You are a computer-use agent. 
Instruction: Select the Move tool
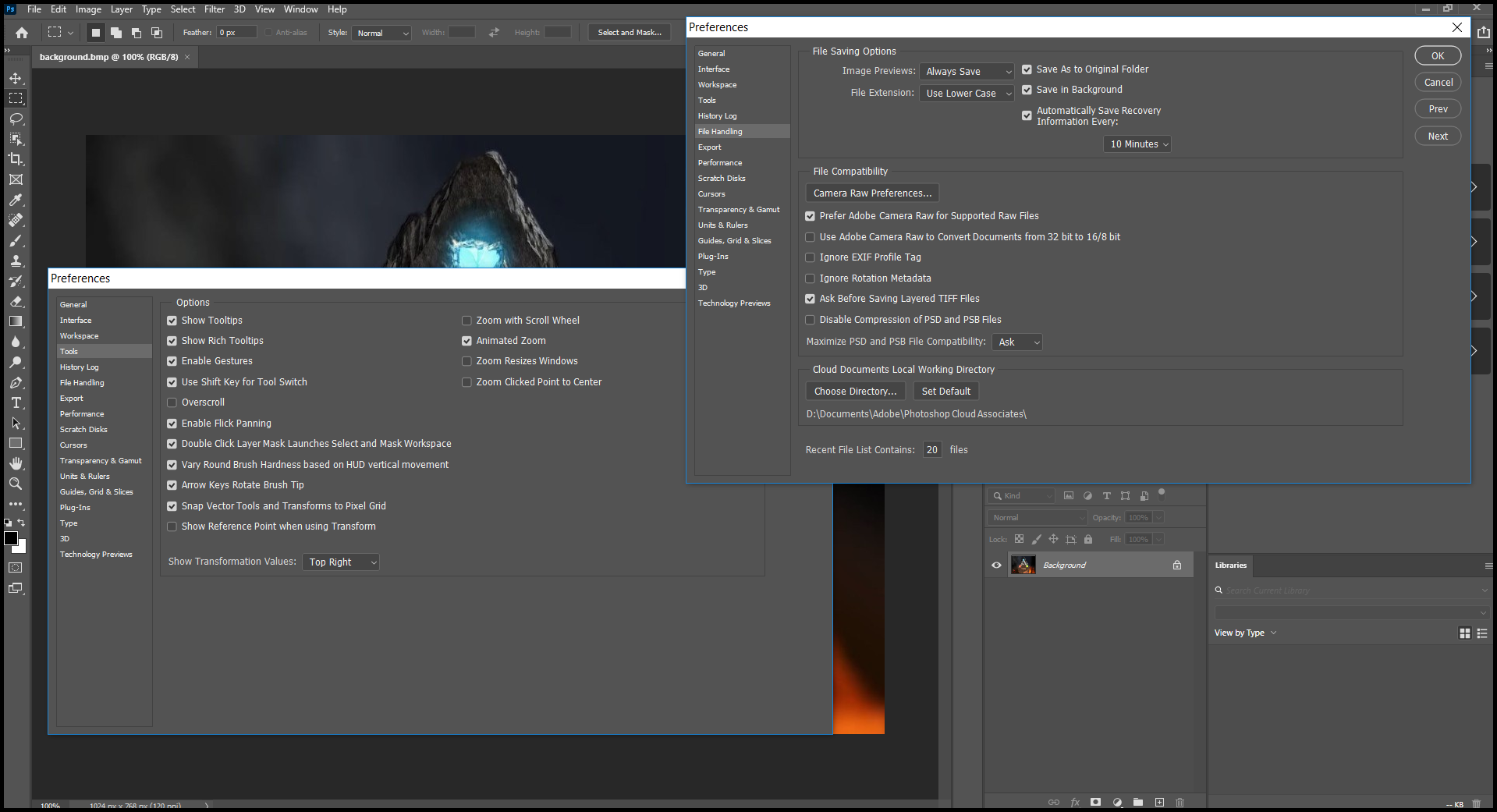[x=16, y=78]
